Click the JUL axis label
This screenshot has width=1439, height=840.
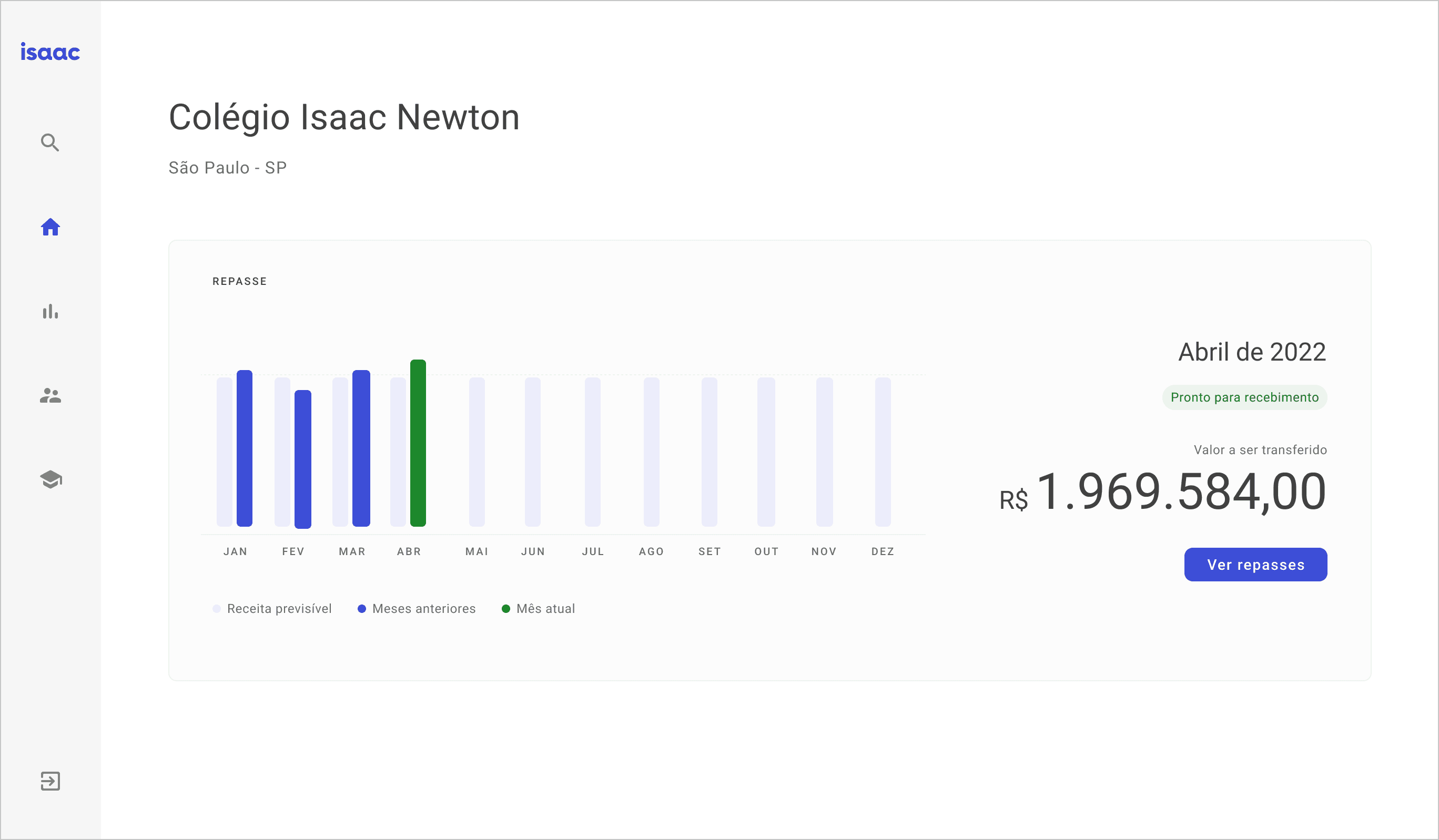593,552
